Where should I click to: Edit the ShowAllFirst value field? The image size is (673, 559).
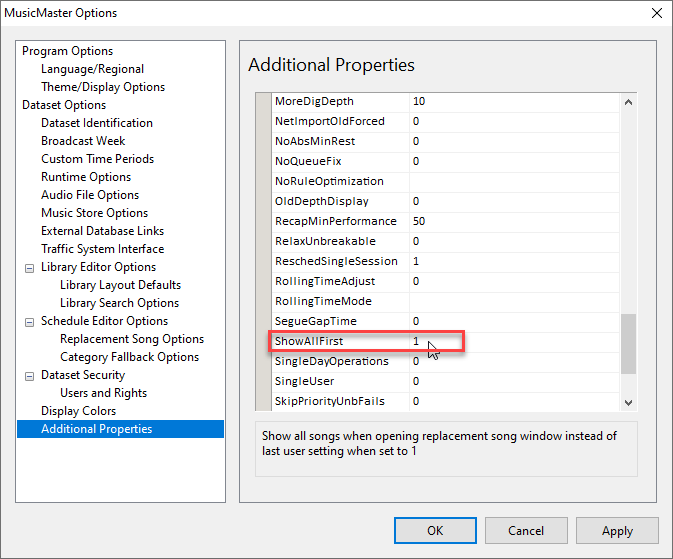[x=510, y=341]
